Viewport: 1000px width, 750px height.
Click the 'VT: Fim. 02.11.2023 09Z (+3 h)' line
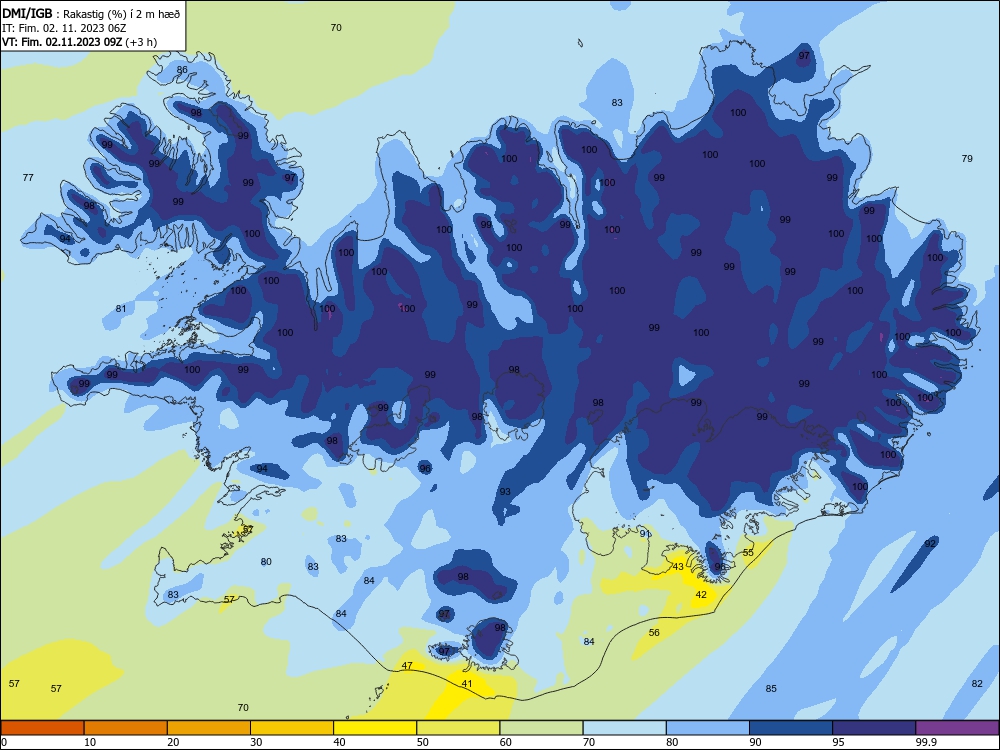[x=80, y=42]
